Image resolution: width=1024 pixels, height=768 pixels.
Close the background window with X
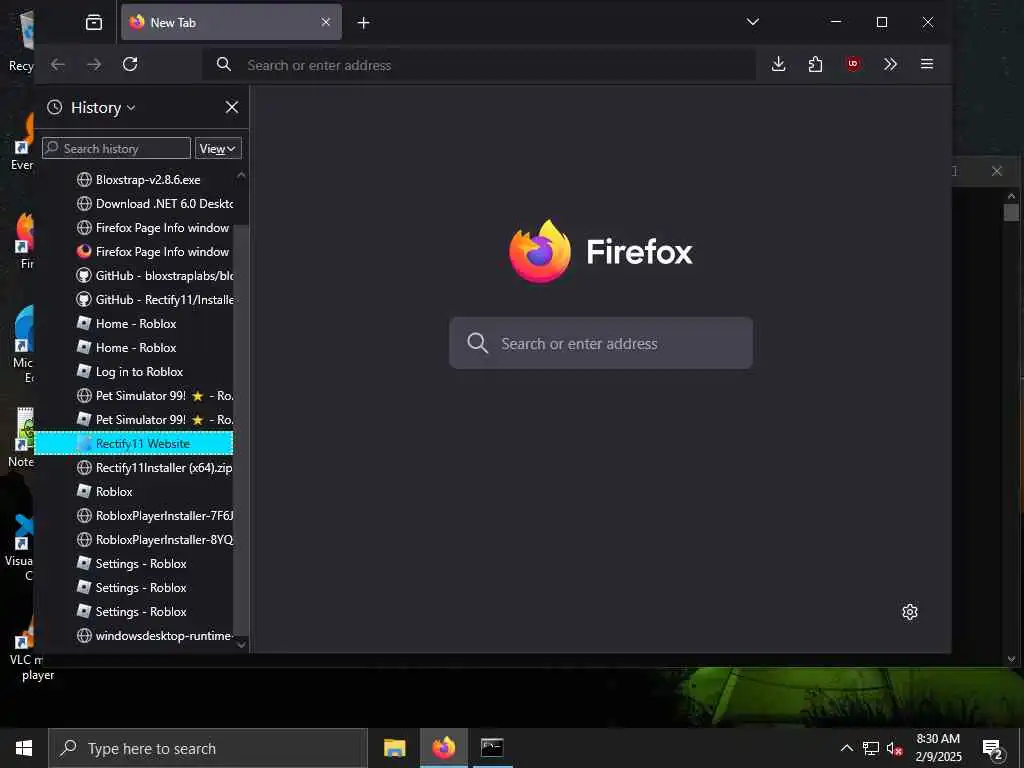[997, 171]
